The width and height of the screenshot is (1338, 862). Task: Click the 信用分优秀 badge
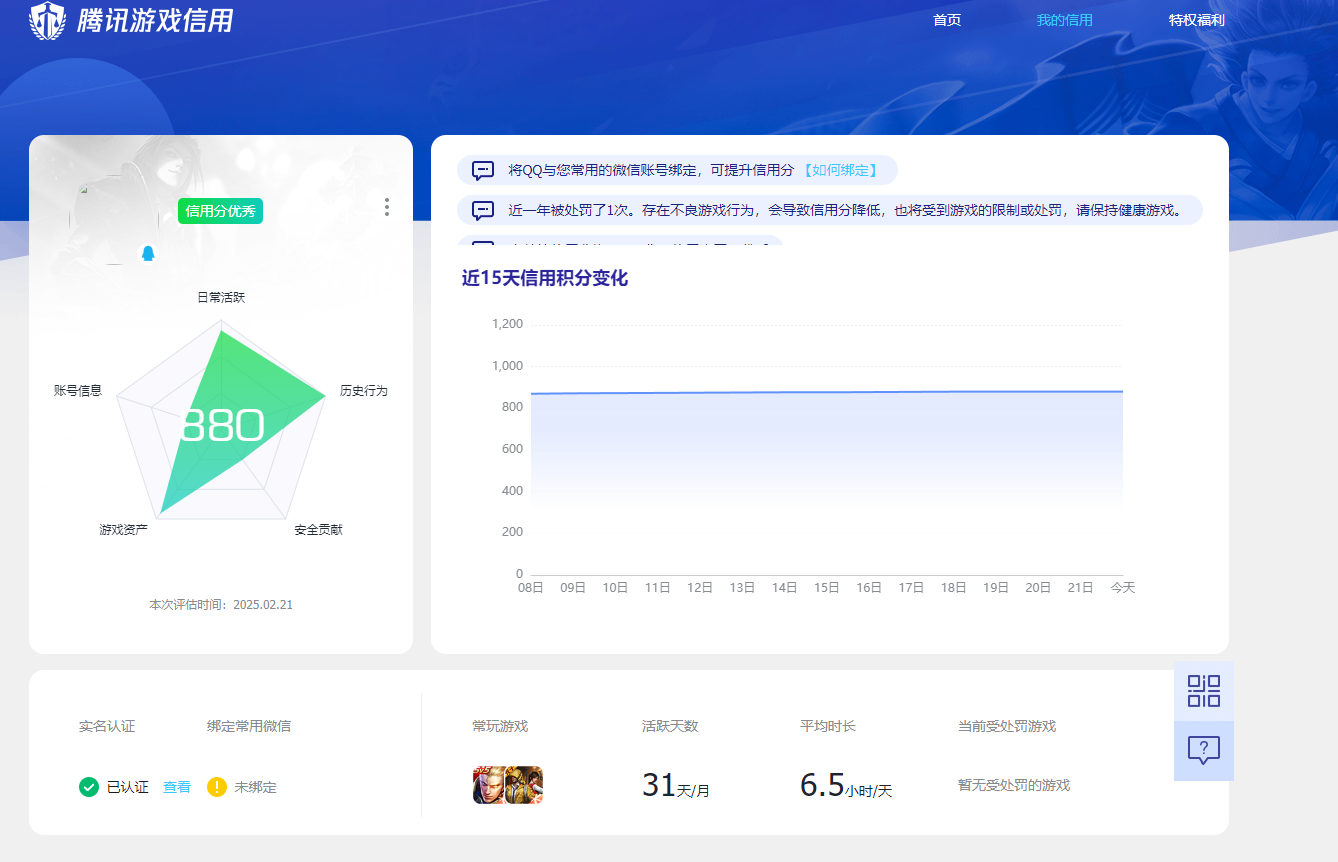tap(220, 211)
